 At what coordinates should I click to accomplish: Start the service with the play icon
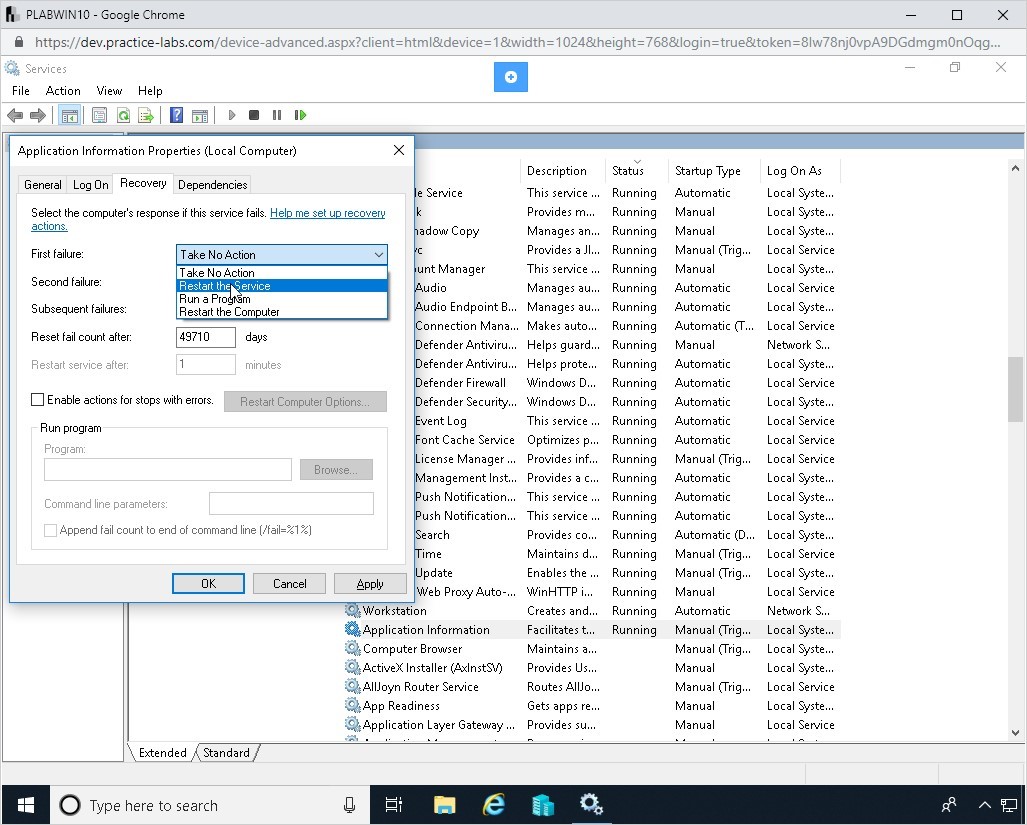point(232,115)
